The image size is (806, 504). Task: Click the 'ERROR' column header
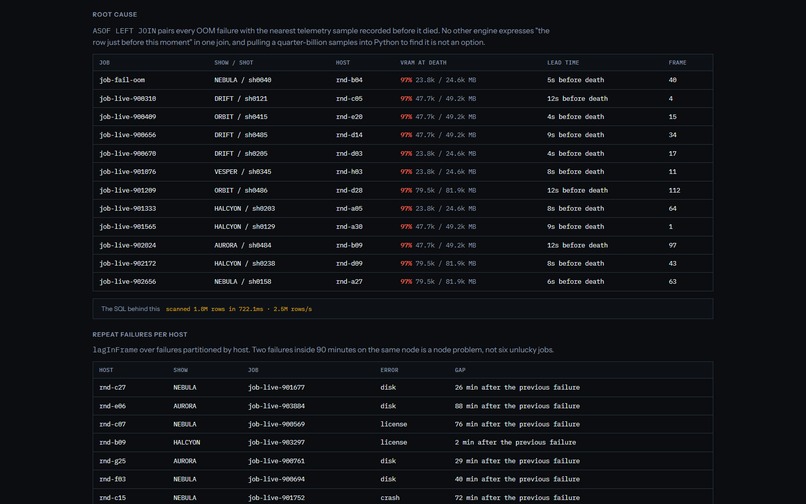pos(389,370)
